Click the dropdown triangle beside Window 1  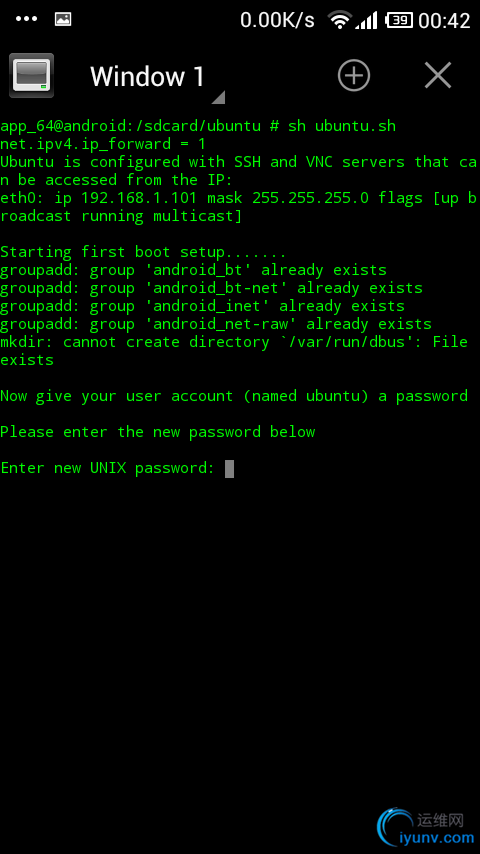coord(218,97)
